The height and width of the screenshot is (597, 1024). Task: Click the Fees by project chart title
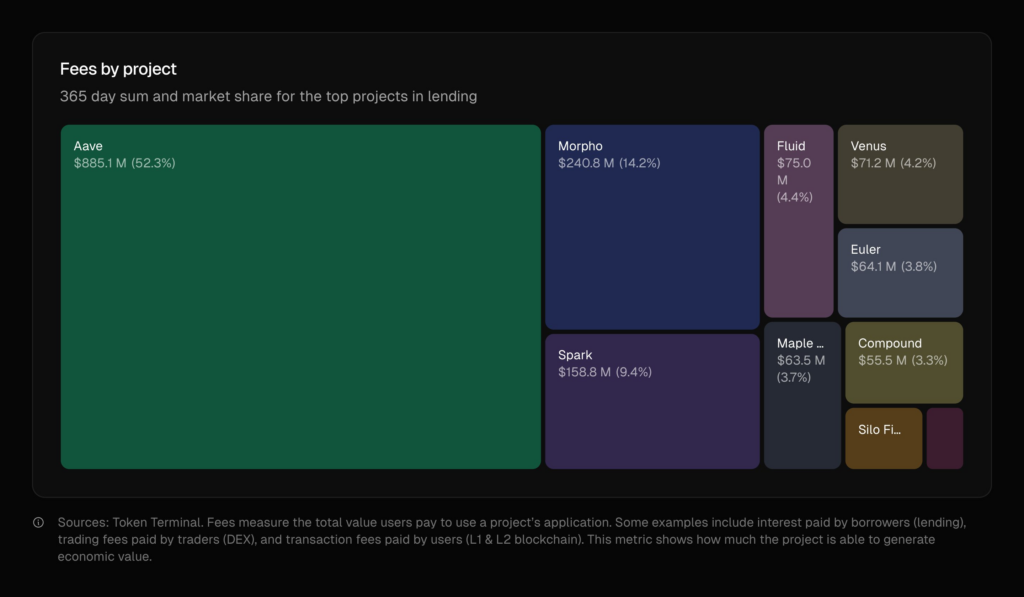point(119,69)
